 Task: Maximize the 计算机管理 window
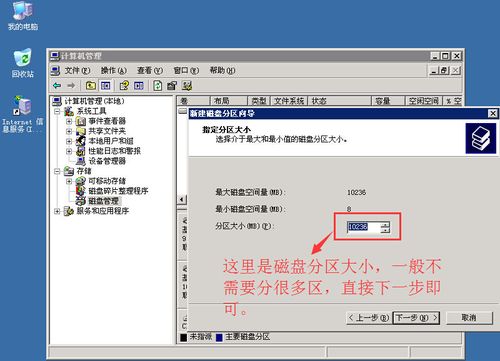click(x=446, y=56)
